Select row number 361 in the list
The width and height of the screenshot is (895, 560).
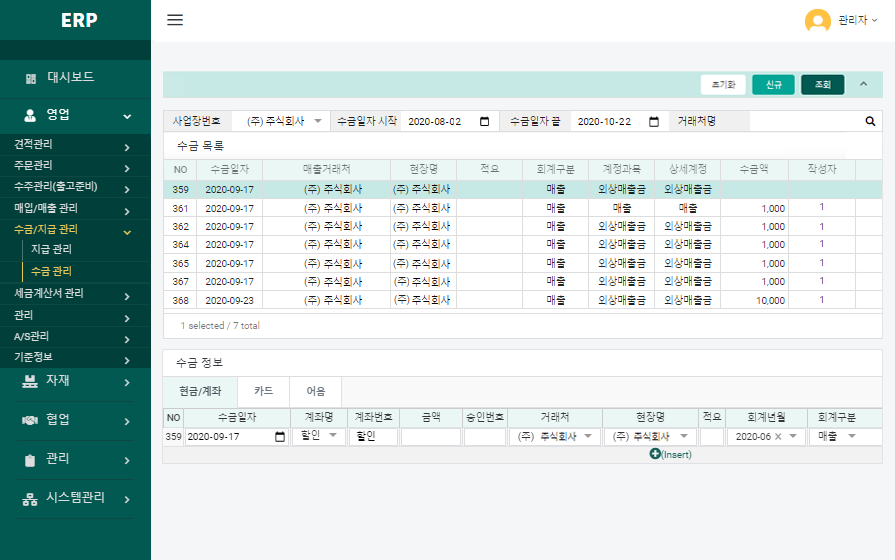pos(522,208)
